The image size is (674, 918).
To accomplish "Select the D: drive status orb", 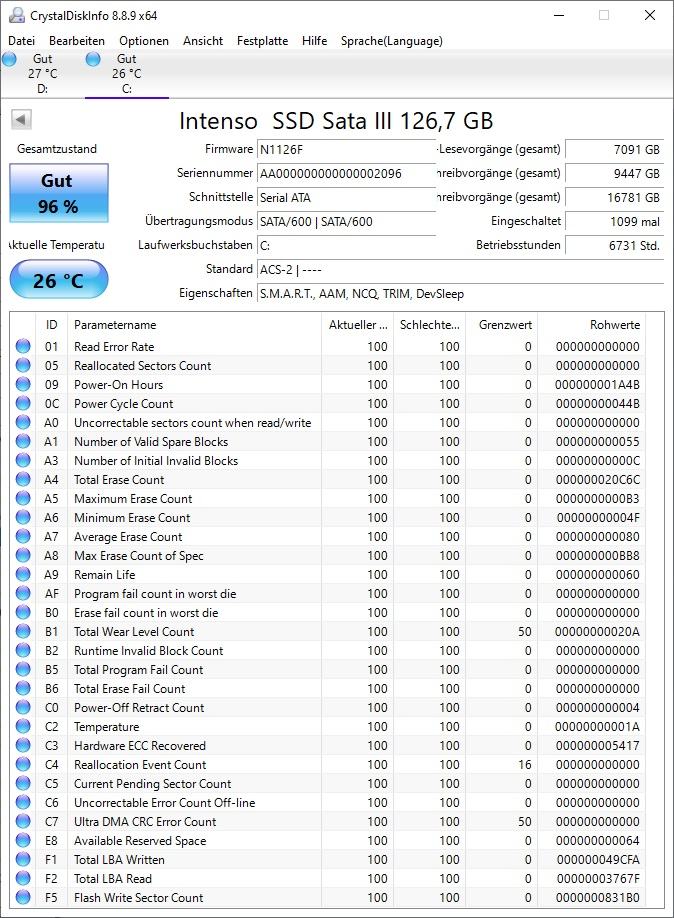I will point(9,59).
